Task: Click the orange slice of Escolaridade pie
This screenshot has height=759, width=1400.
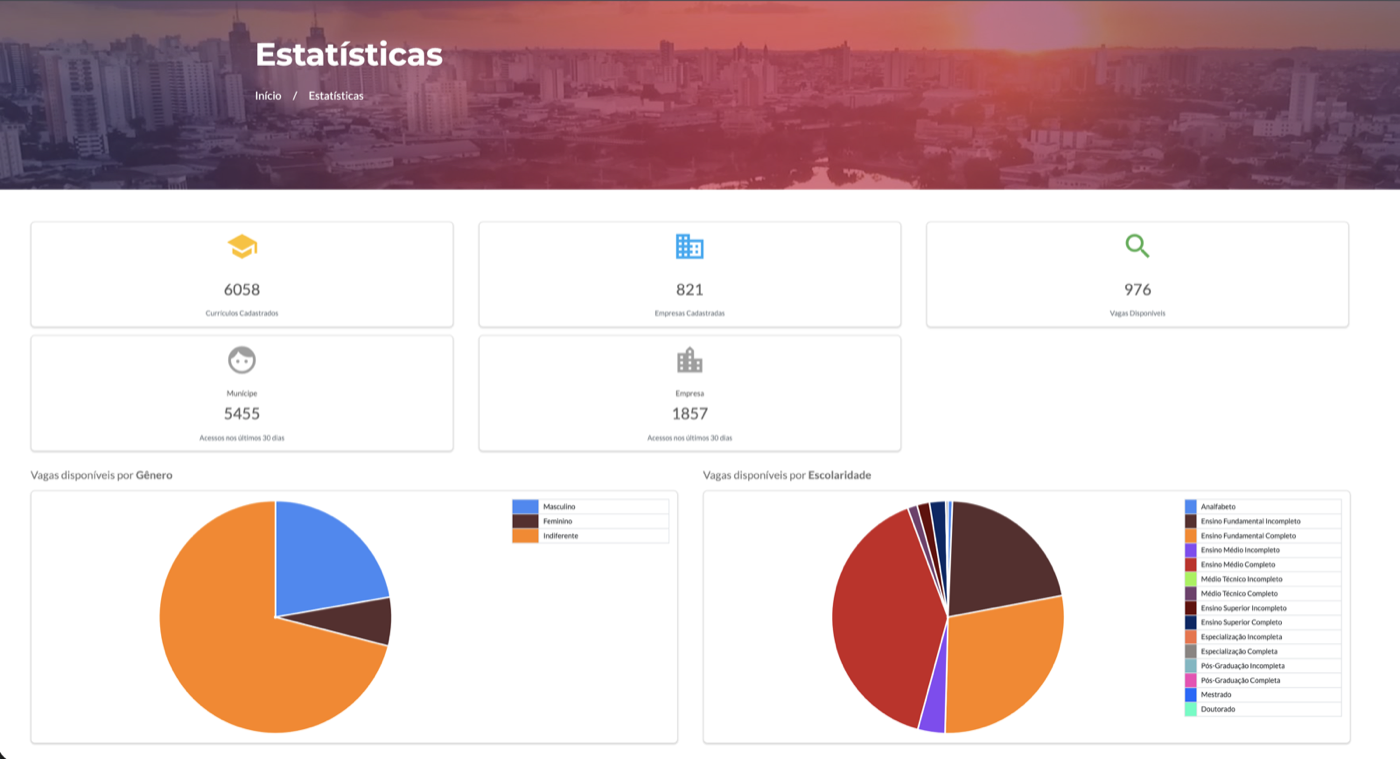Action: 1000,665
